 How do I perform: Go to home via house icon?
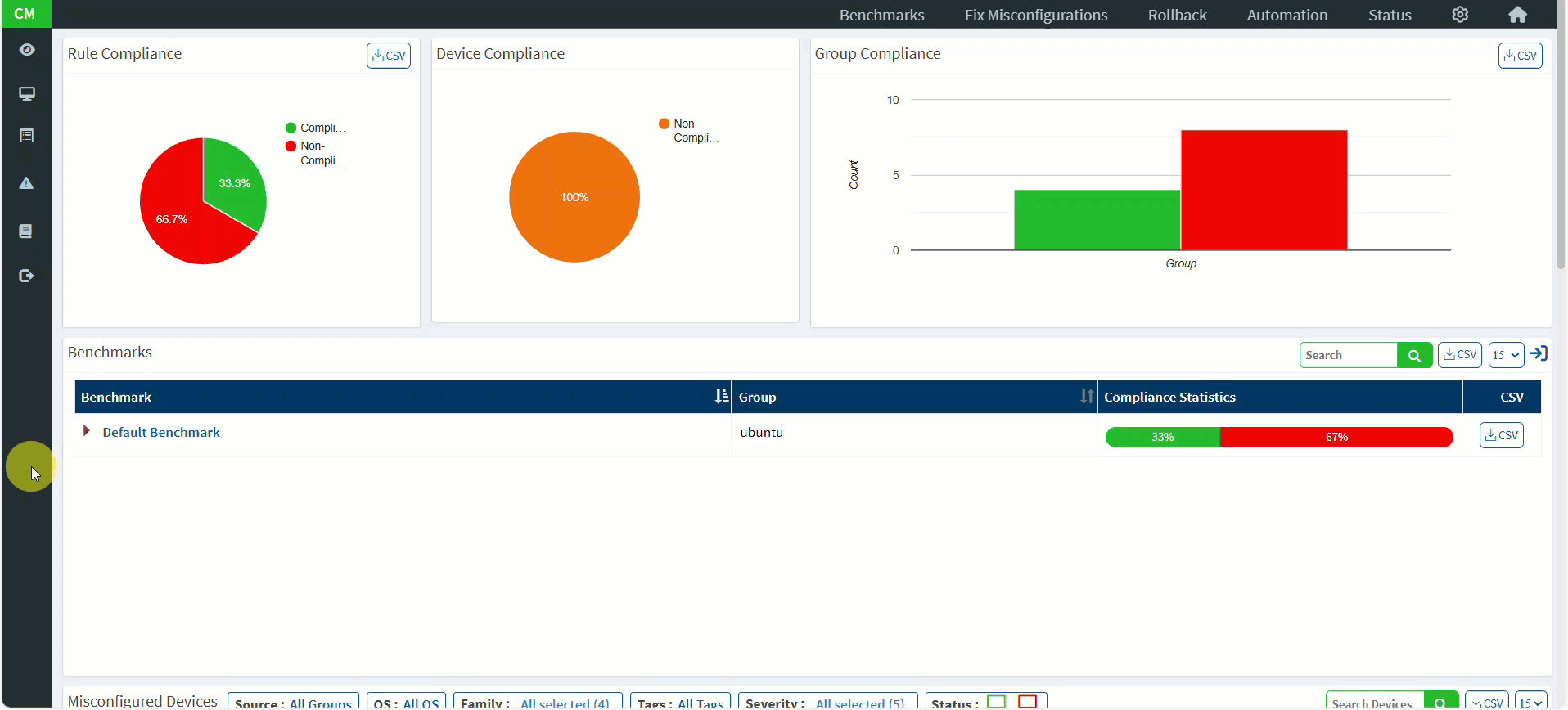pyautogui.click(x=1517, y=15)
